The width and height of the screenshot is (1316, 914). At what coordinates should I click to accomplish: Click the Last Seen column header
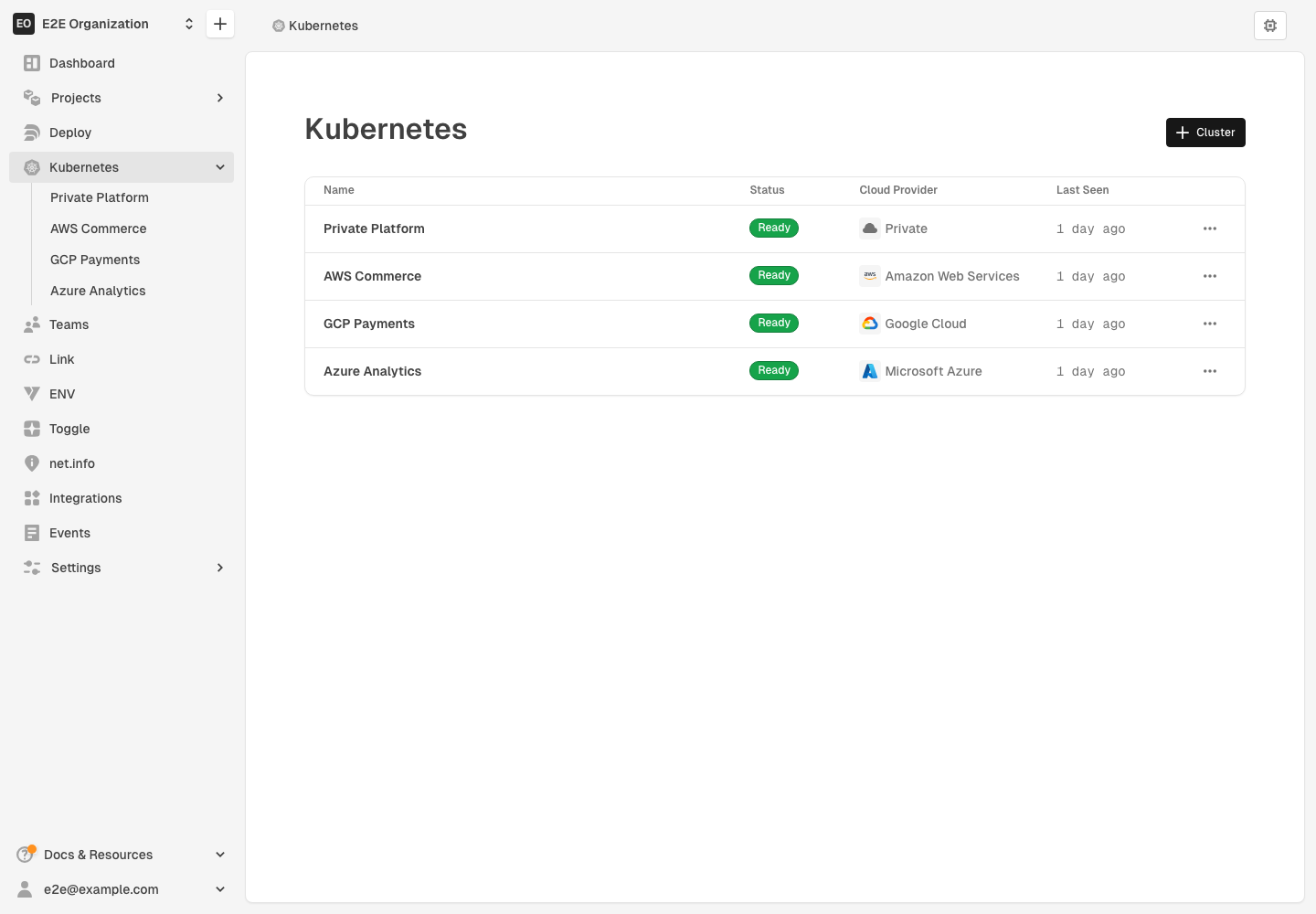click(1083, 190)
